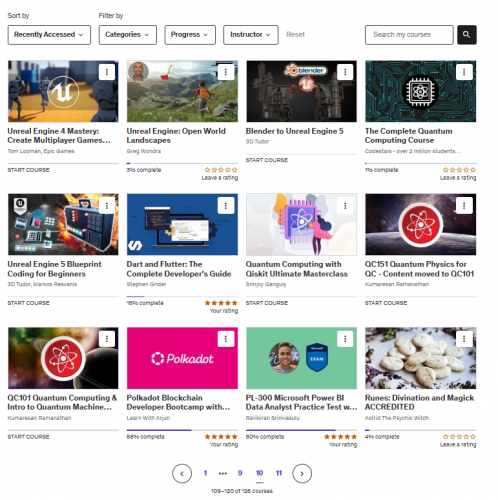Open options menu for Unreal Engine 5 Blueprint Coding
The width and height of the screenshot is (498, 500).
coord(107,206)
